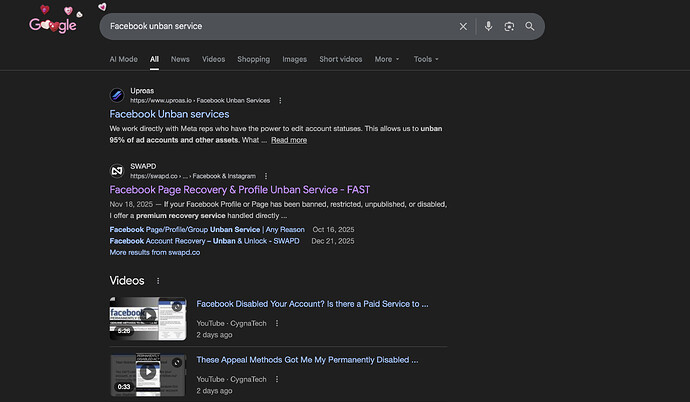Viewport: 690px width, 402px height.
Task: Play the 5:26 Facebook video thumbnail
Action: (148, 319)
